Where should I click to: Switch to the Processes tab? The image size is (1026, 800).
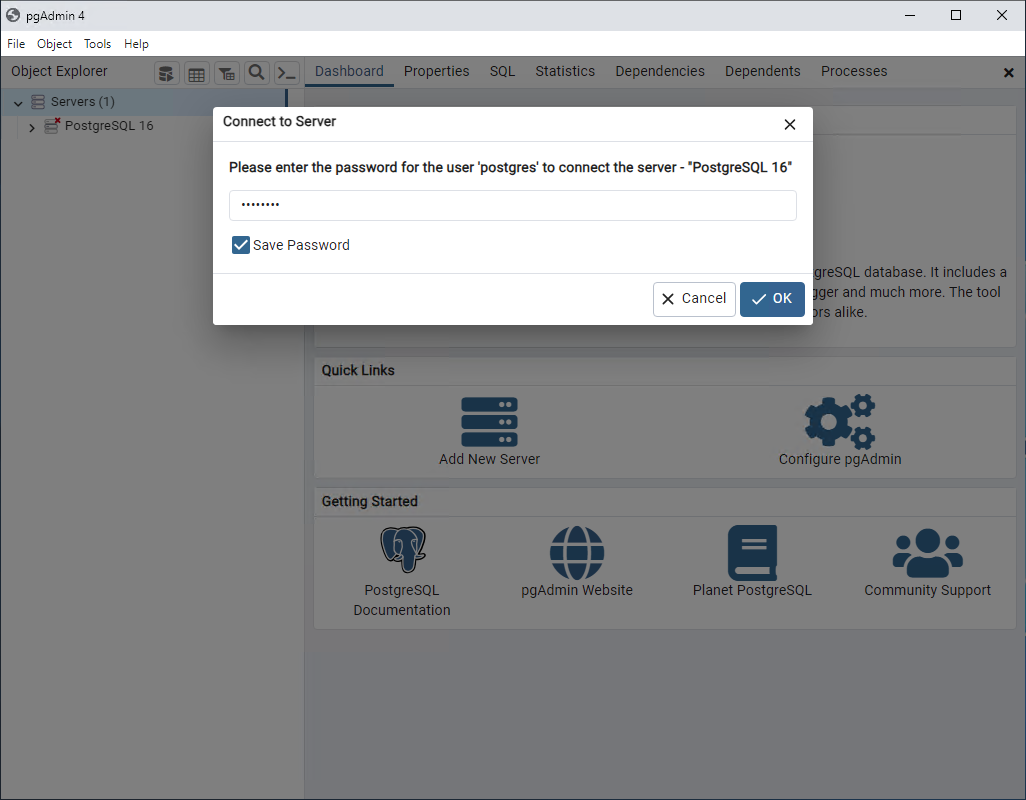click(x=854, y=71)
